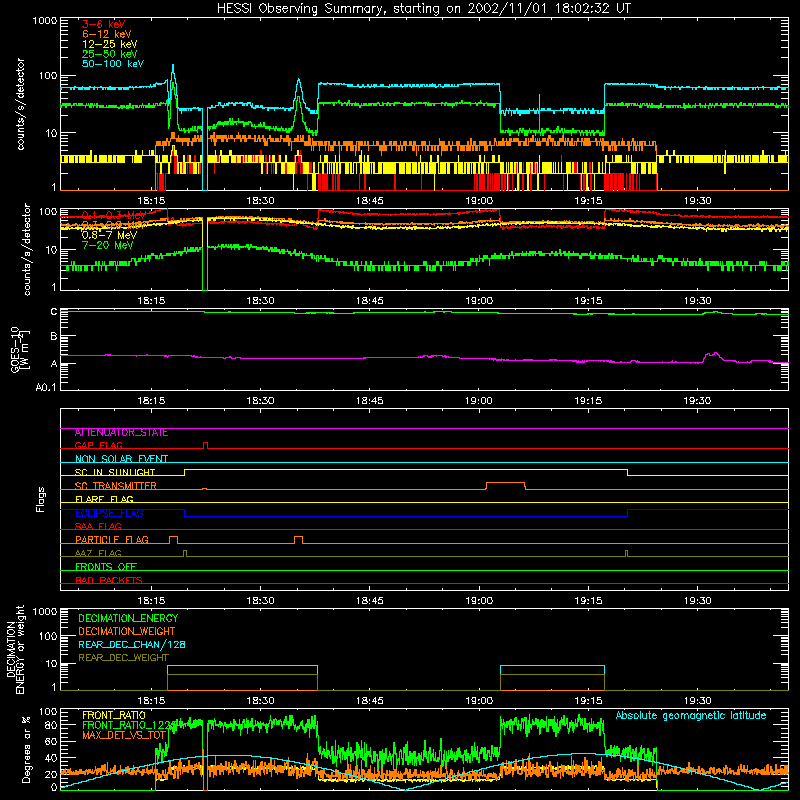The height and width of the screenshot is (800, 800).
Task: Click the blue 'ECLIPSE_FLAG' label
Action: click(x=109, y=513)
